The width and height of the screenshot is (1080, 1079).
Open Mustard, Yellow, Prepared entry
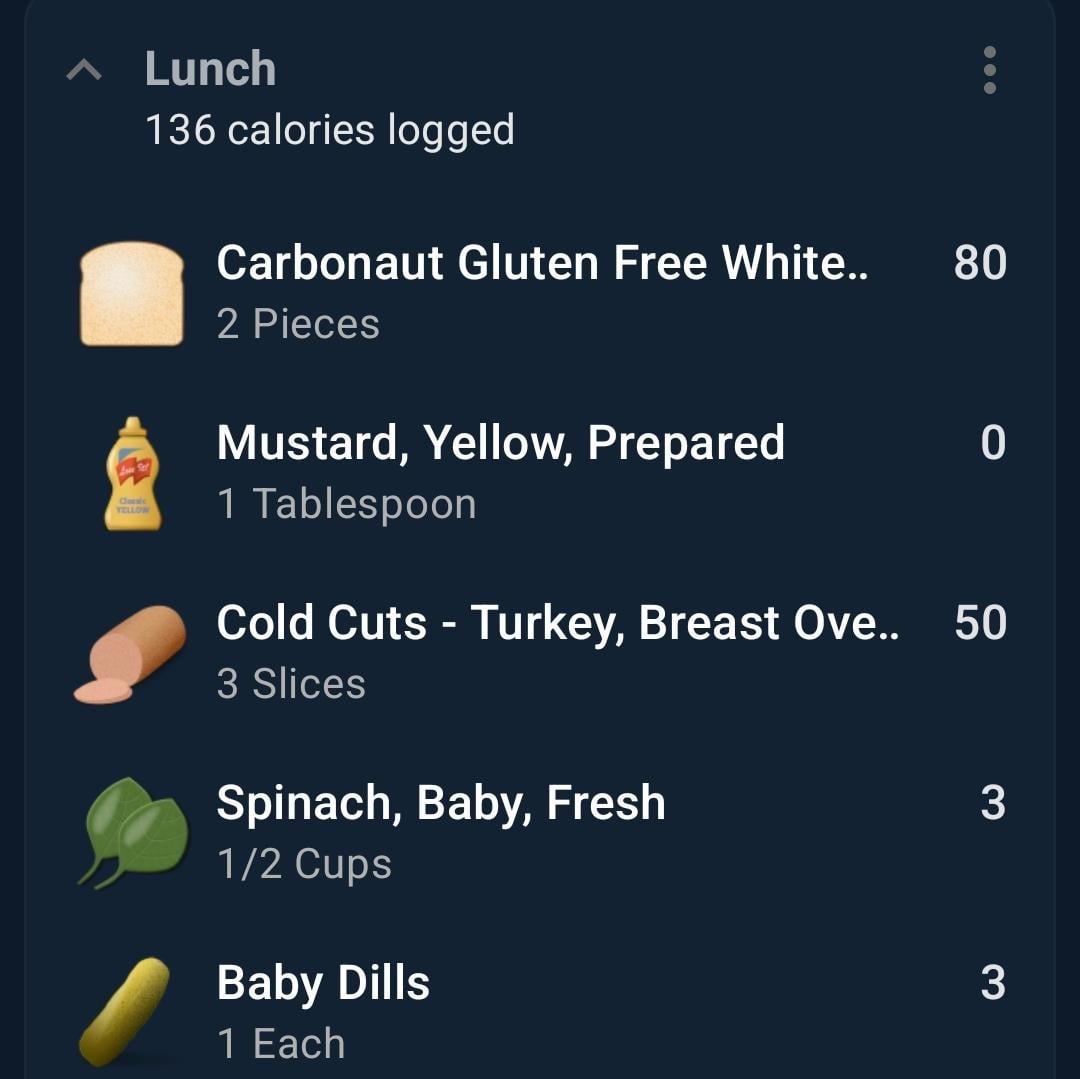pyautogui.click(x=540, y=474)
